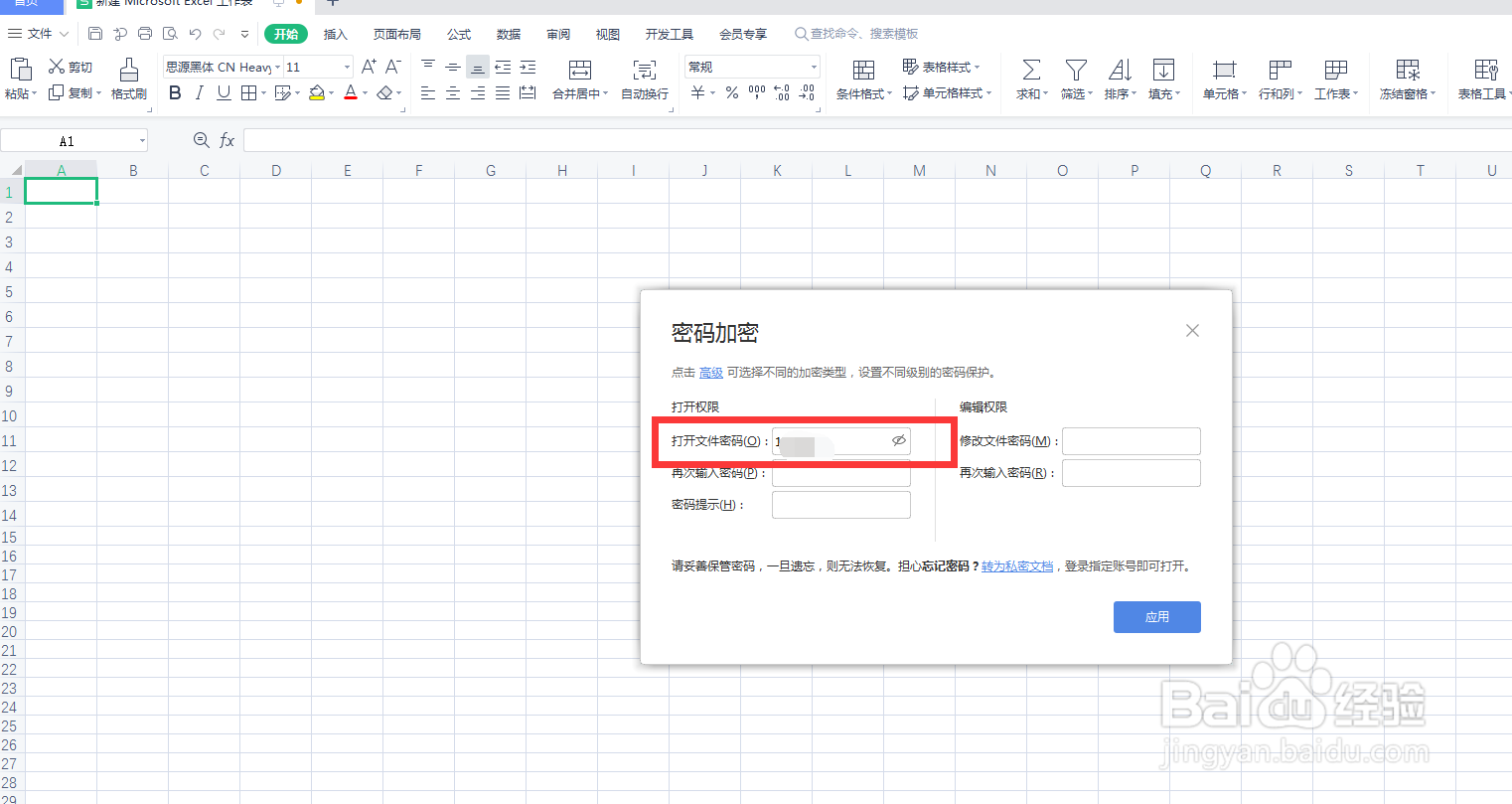
Task: Click the Developer Tools (开发工具) tab
Action: [670, 34]
